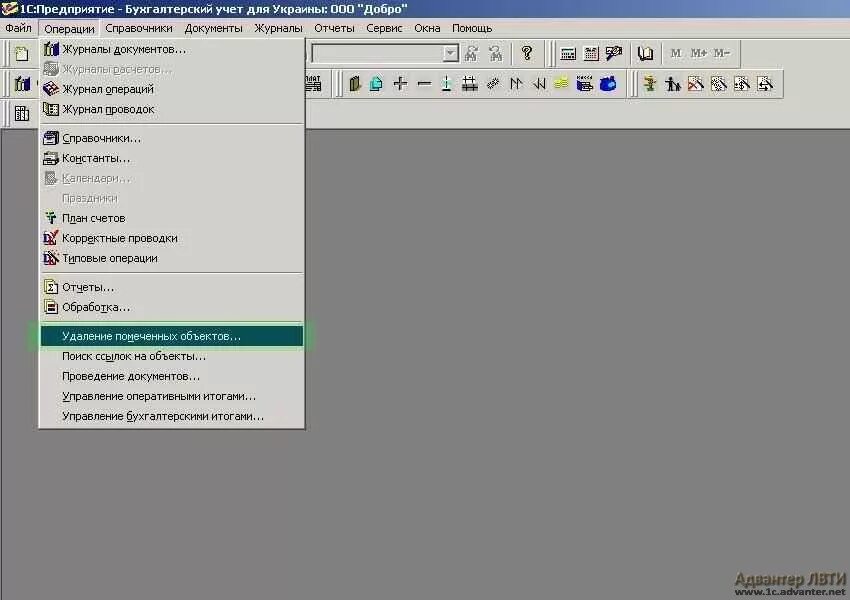Image resolution: width=850 pixels, height=600 pixels.
Task: Open the Окна menu
Action: 427,28
